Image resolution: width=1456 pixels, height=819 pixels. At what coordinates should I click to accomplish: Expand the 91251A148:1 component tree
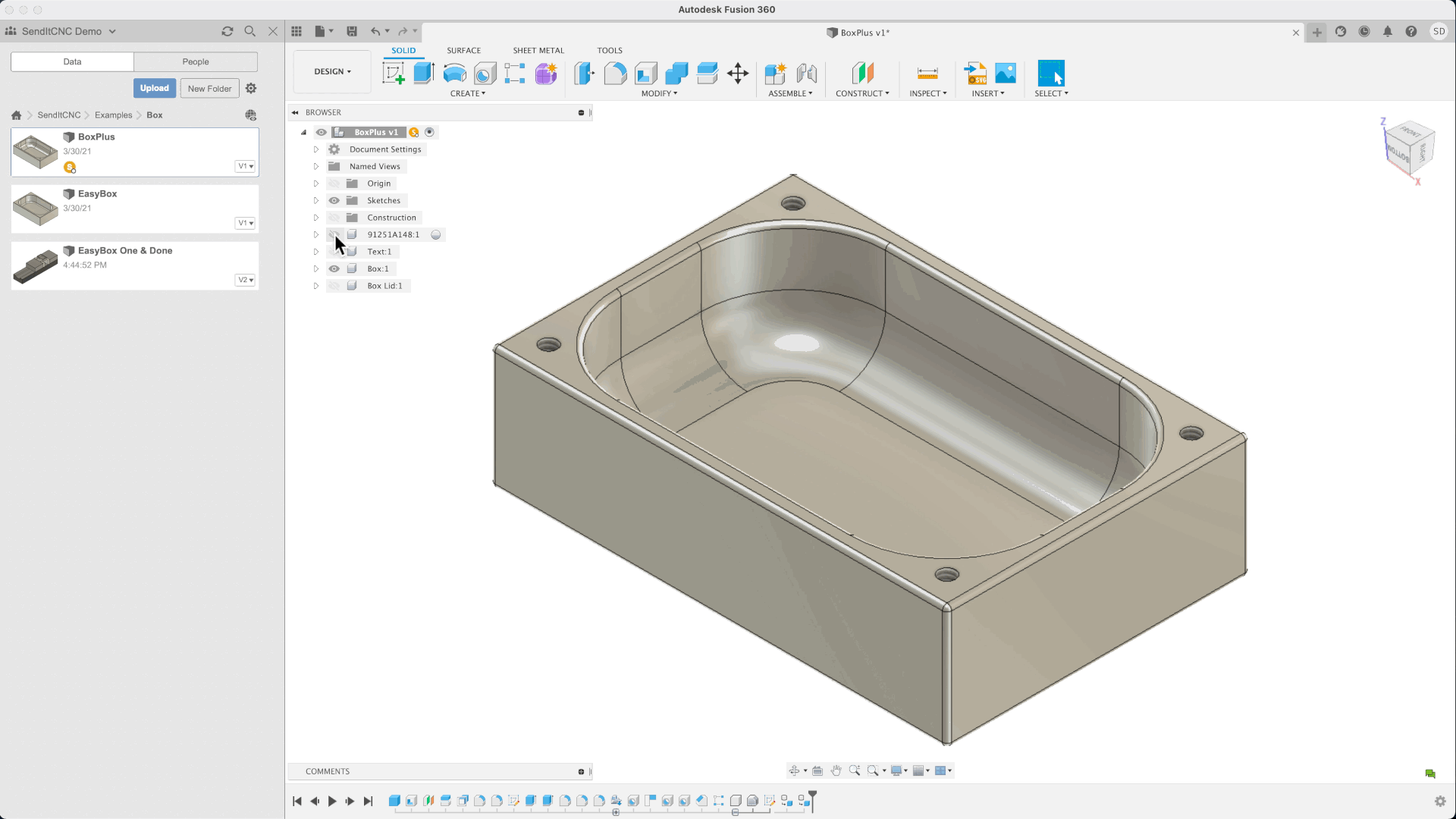coord(316,234)
